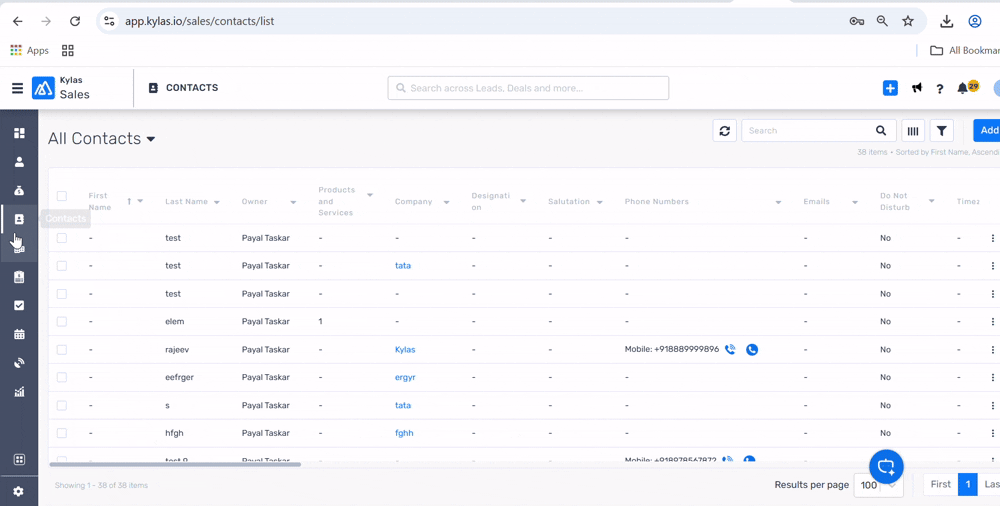This screenshot has height=506, width=1000.
Task: Open row actions menu for rajeev
Action: tap(992, 350)
